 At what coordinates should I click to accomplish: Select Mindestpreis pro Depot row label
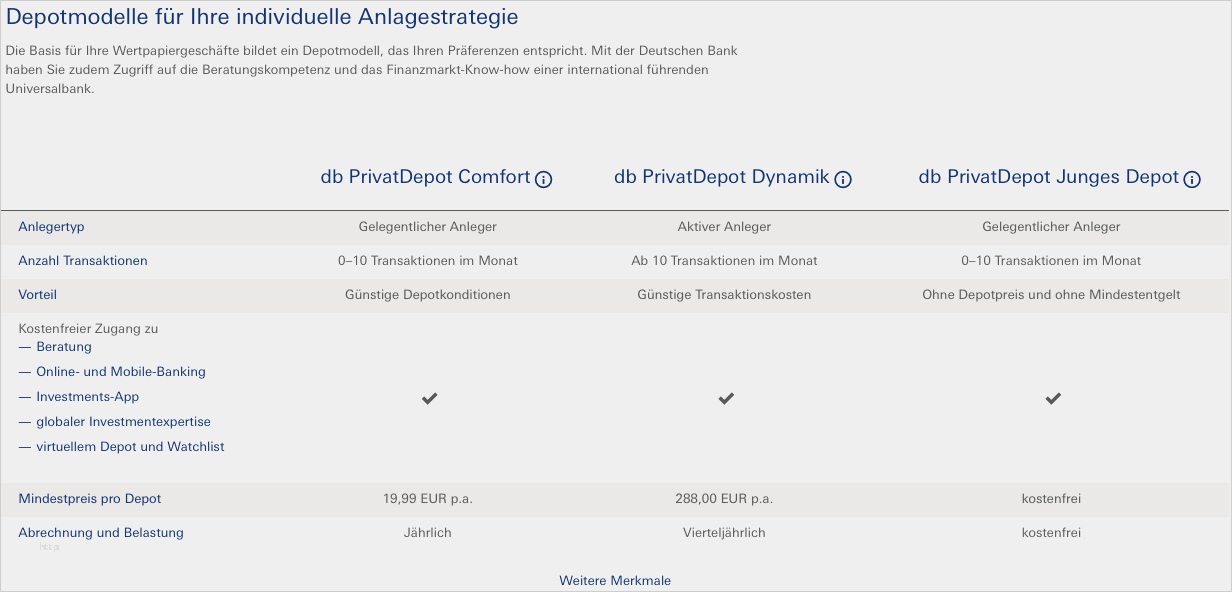[x=89, y=499]
